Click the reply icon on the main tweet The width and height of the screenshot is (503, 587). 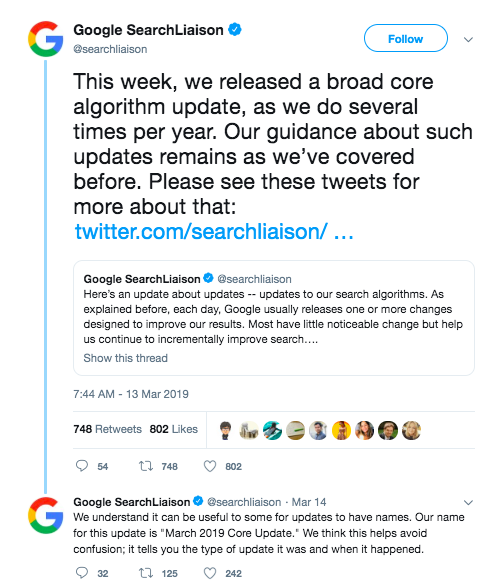pos(82,466)
